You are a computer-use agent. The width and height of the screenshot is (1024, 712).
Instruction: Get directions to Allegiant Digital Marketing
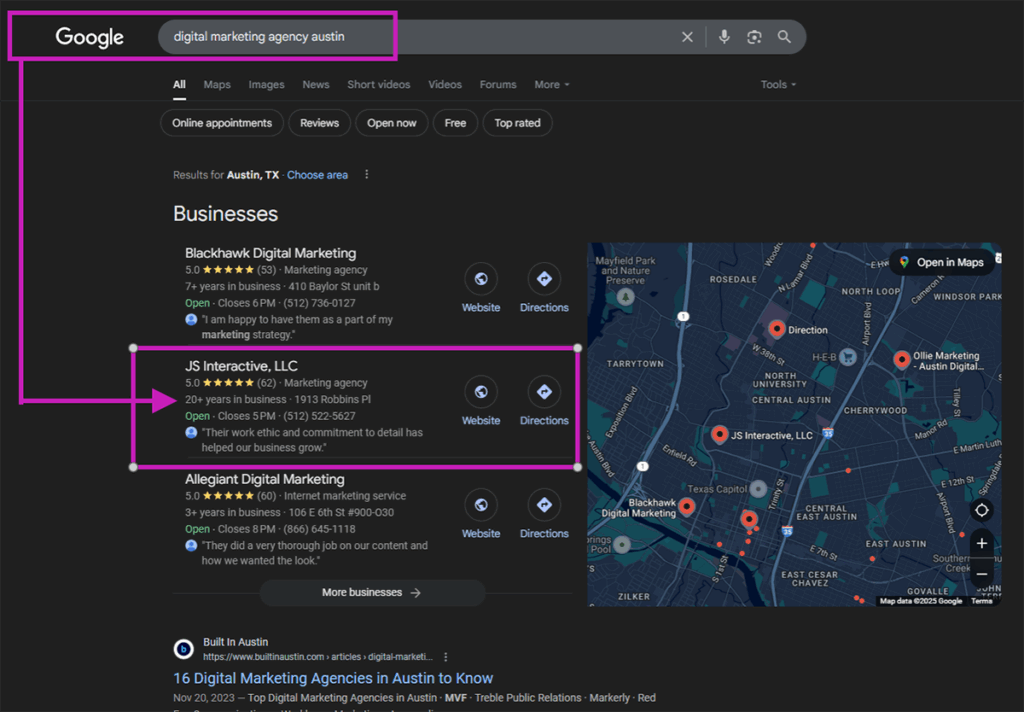click(544, 505)
